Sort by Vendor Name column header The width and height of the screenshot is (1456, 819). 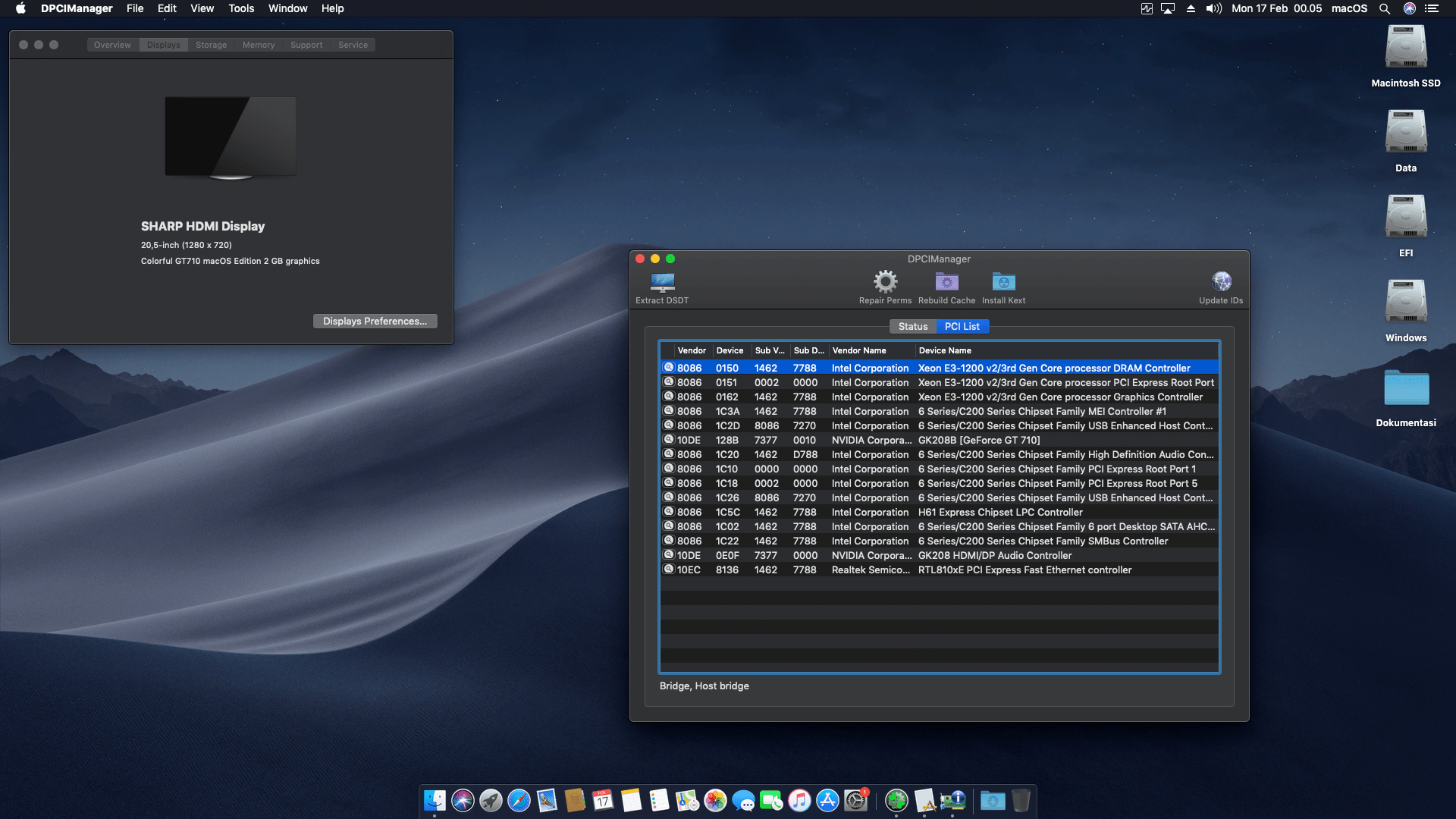click(x=871, y=350)
